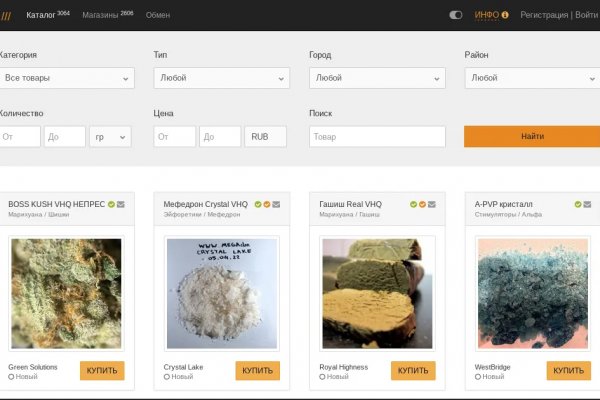Open the гр unit dropdown

coord(110,136)
